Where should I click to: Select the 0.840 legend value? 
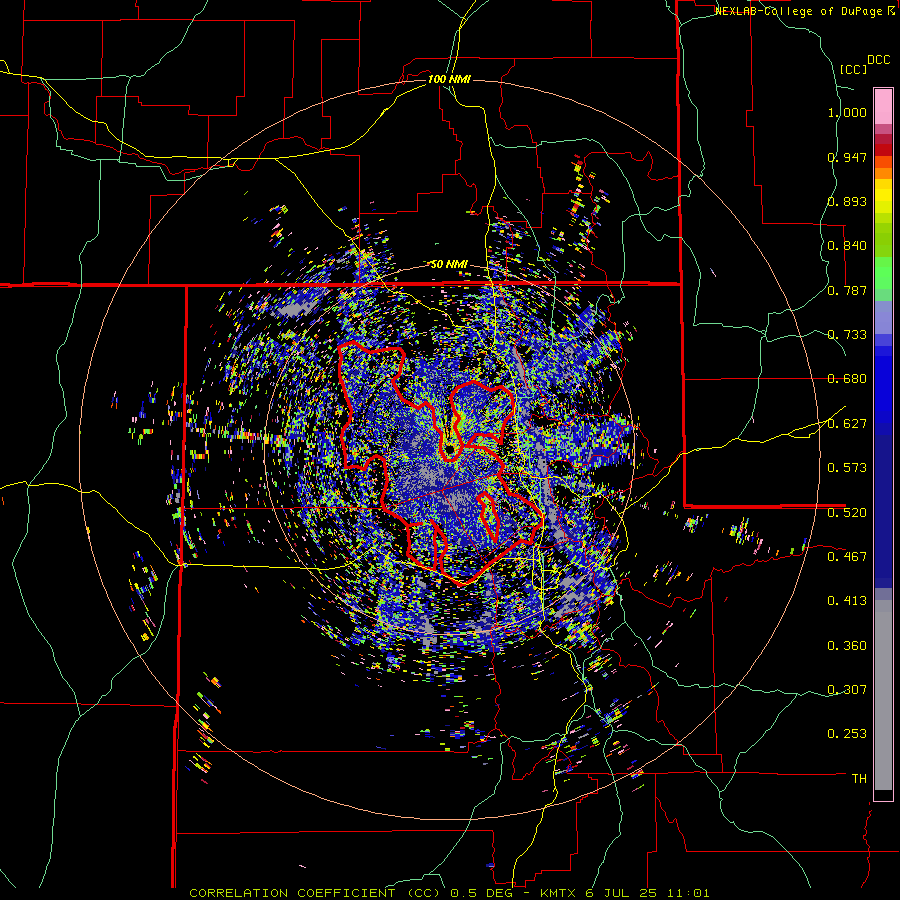click(847, 246)
